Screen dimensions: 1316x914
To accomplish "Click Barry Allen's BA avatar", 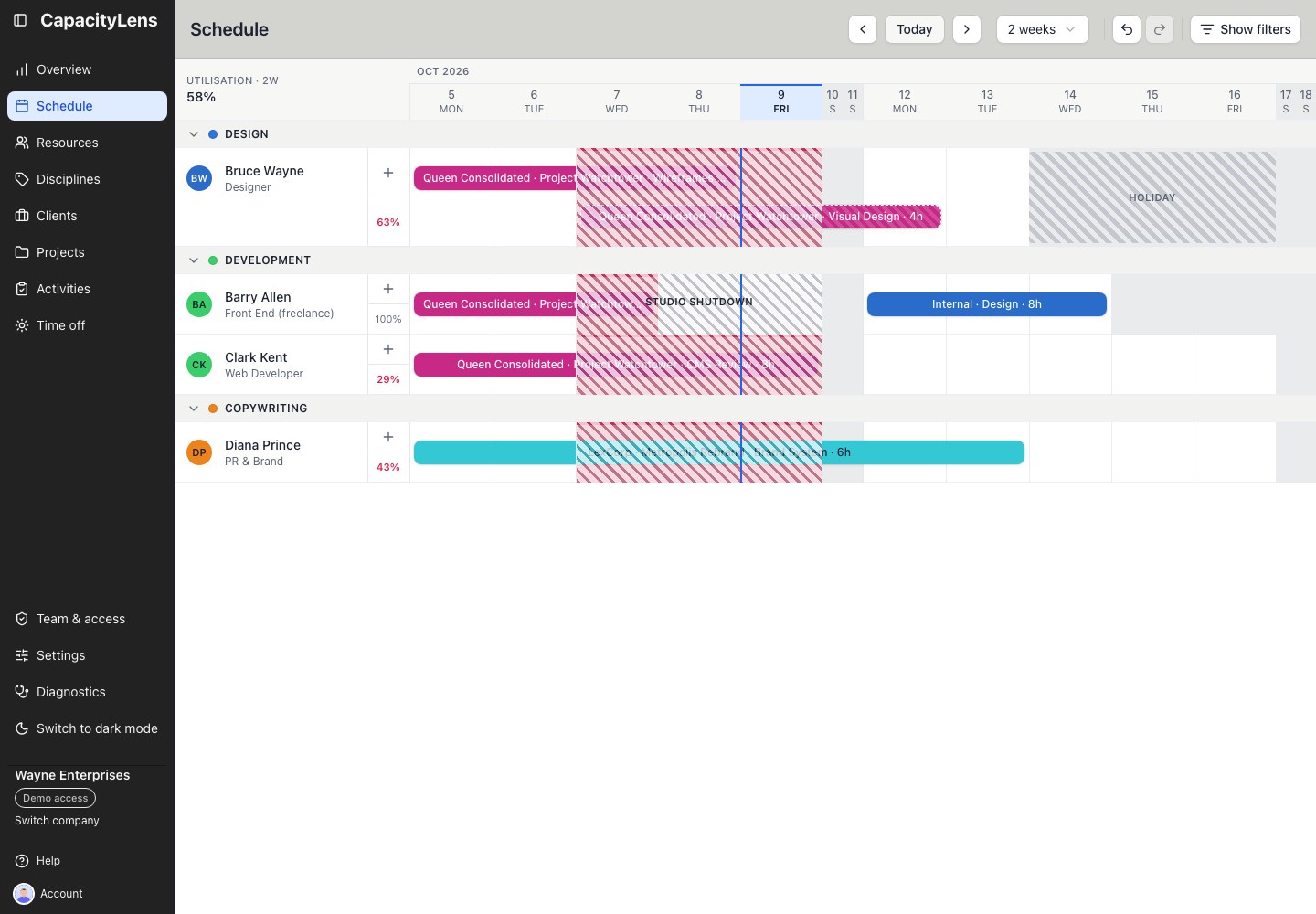I will point(199,304).
